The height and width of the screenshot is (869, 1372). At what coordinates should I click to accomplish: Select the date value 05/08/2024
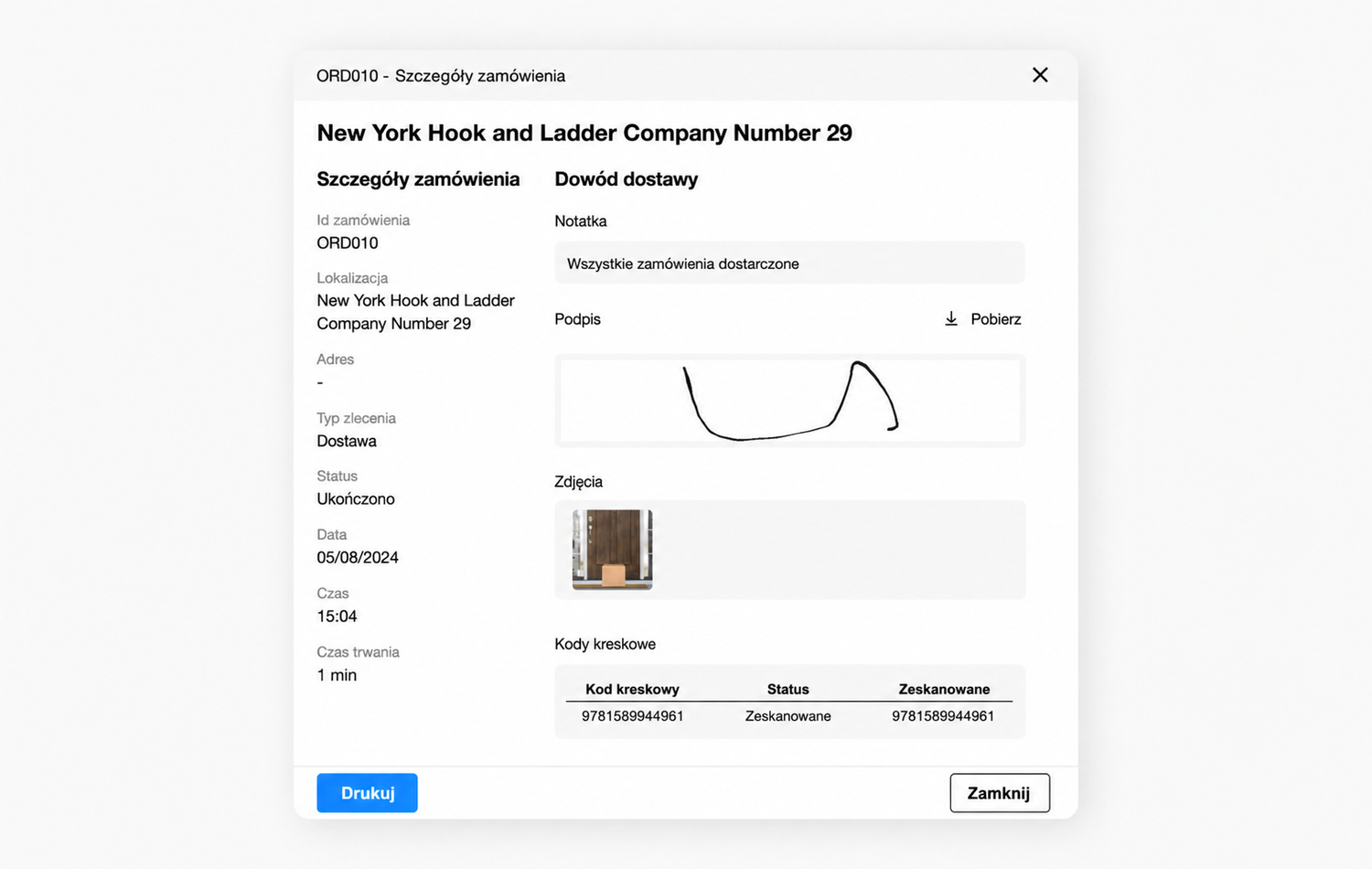point(358,558)
